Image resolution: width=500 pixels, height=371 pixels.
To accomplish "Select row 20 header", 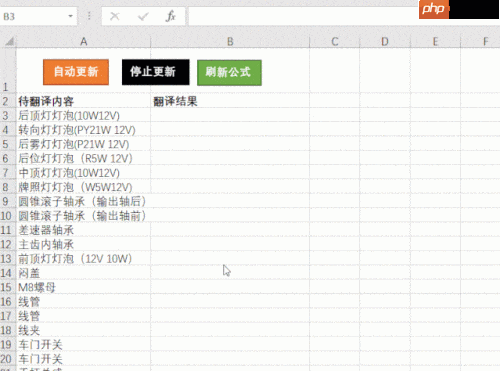I will [x=7, y=359].
